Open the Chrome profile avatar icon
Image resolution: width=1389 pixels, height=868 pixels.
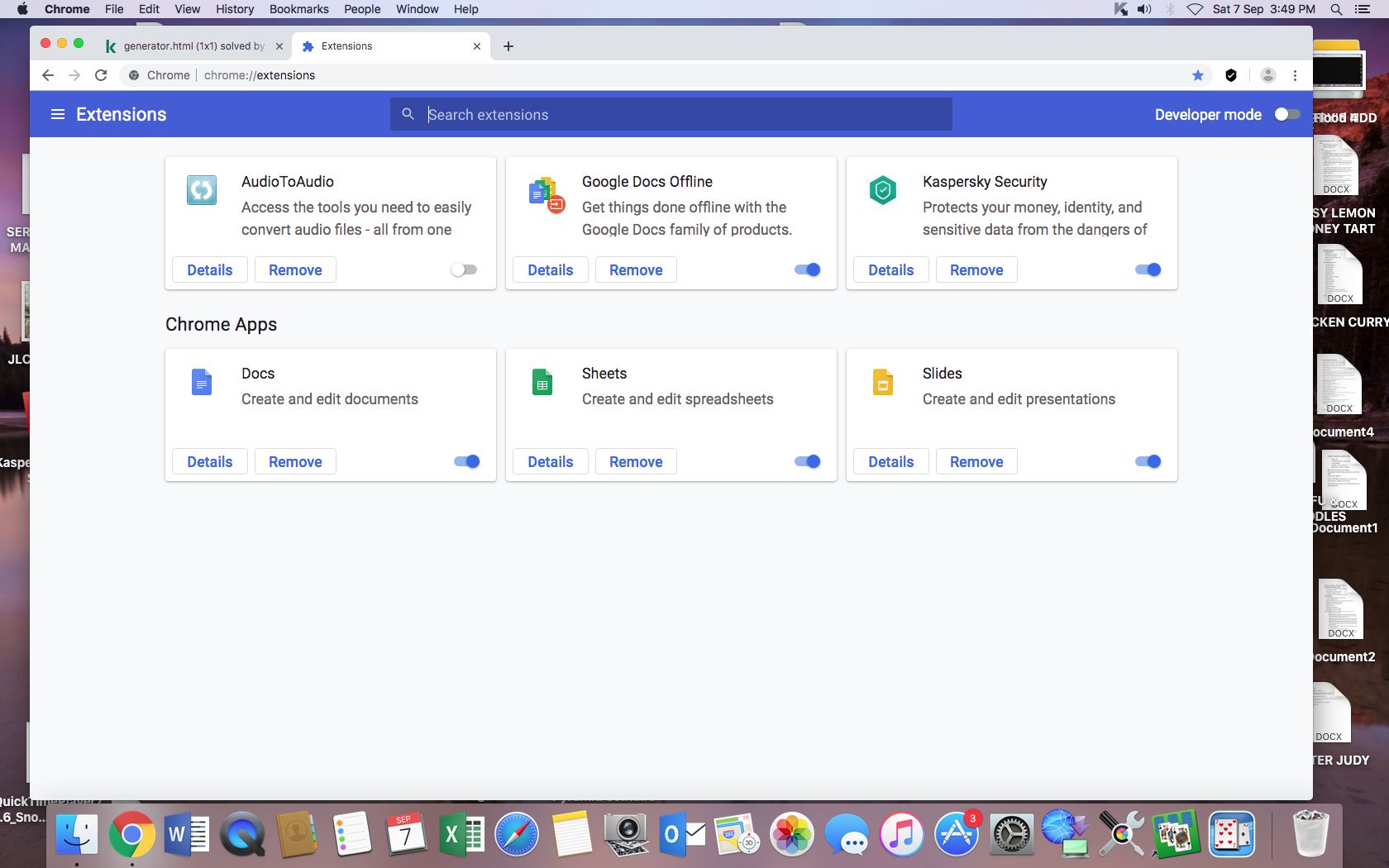(1267, 75)
